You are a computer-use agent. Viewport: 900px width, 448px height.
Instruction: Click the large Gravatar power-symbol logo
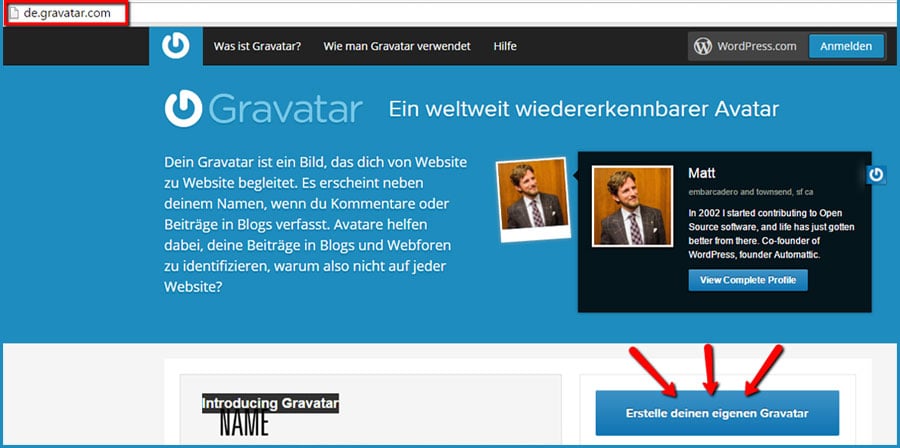(184, 108)
